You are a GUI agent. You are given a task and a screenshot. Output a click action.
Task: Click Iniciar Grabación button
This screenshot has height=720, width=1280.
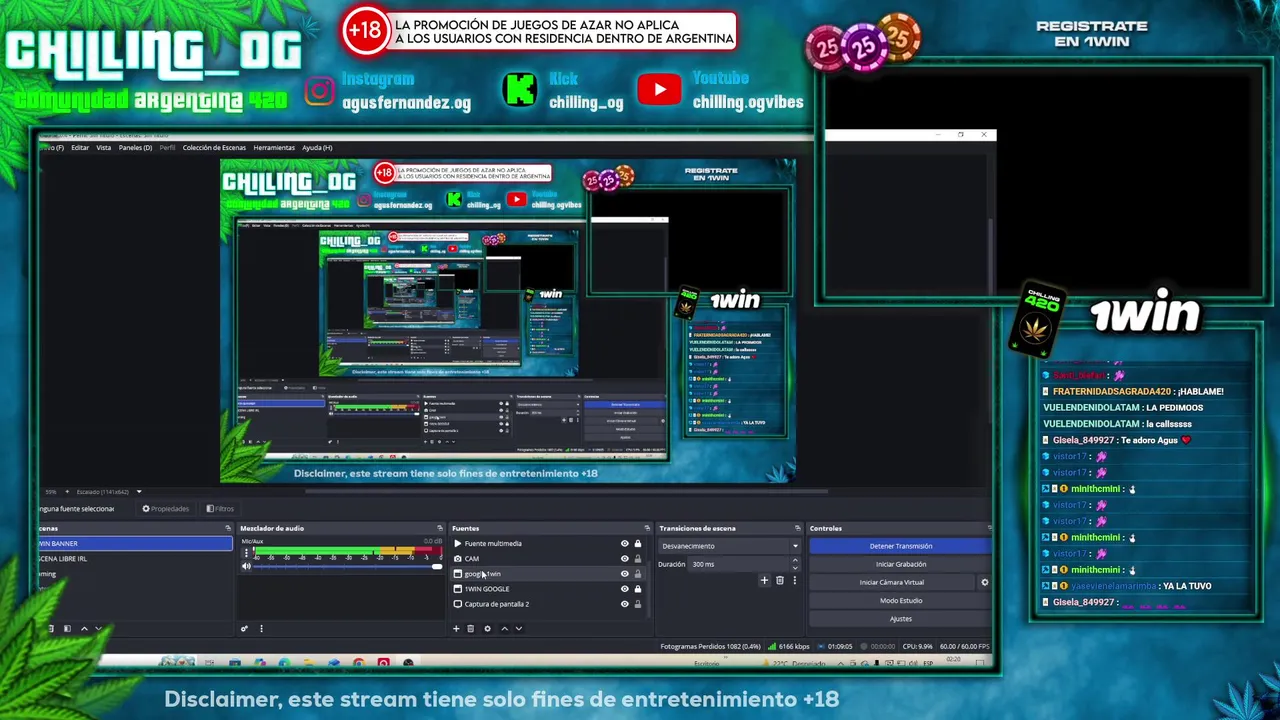[x=900, y=564]
